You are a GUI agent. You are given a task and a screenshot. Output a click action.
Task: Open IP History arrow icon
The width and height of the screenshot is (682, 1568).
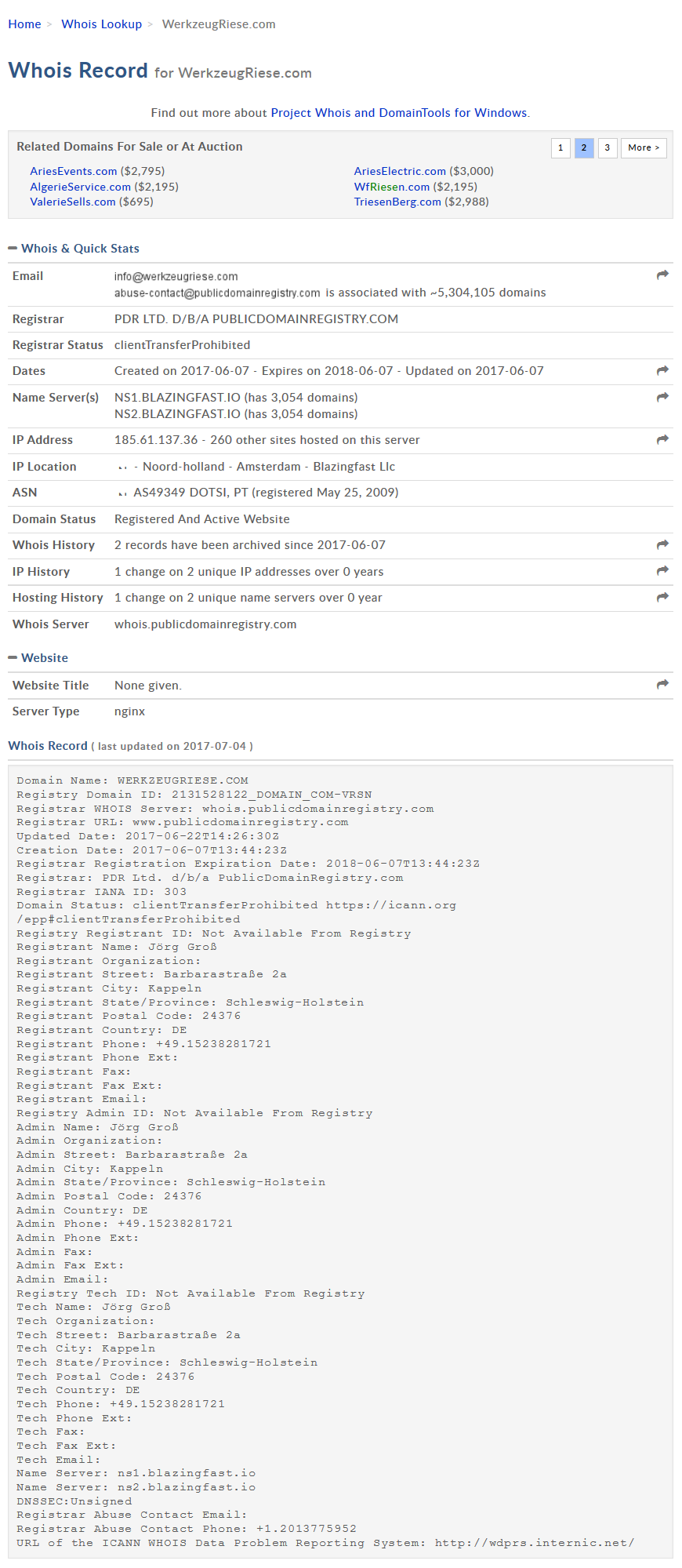click(662, 570)
